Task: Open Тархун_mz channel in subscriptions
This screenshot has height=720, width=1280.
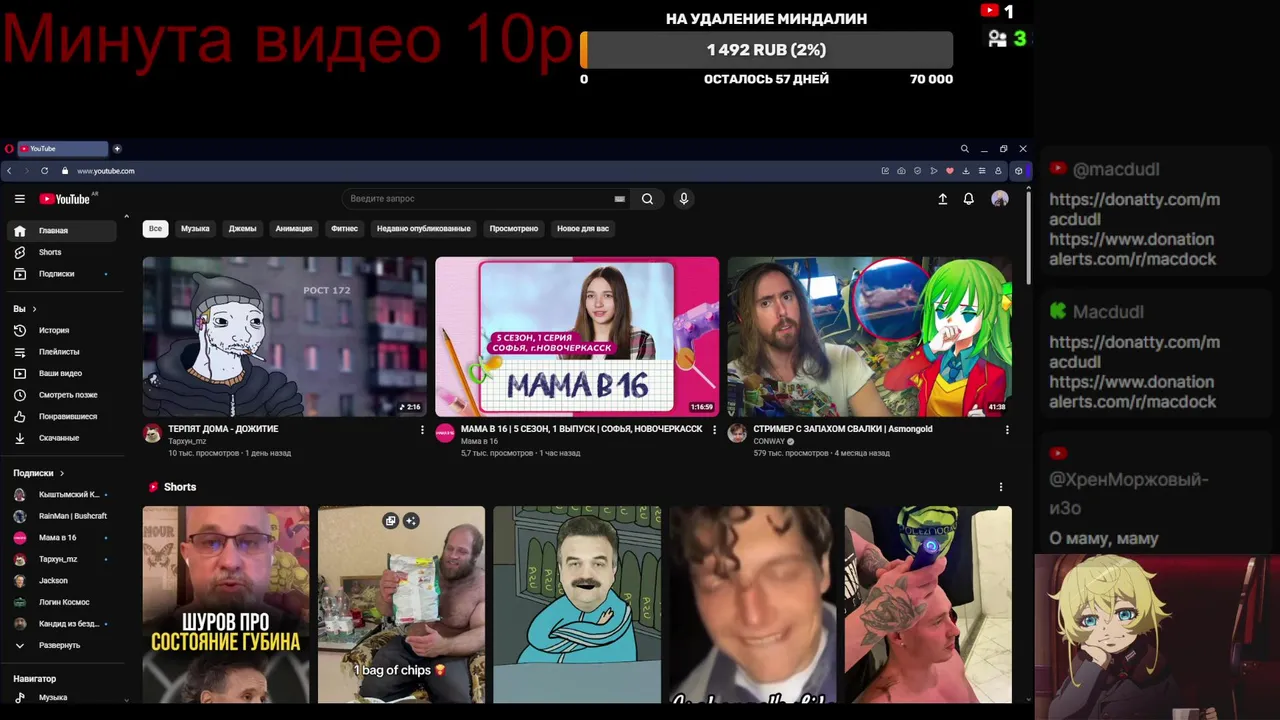Action: click(x=62, y=559)
